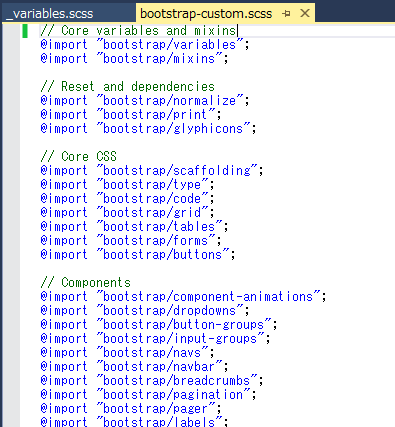Click the import "bootstrap/tables" line
The width and height of the screenshot is (395, 427).
[134, 227]
